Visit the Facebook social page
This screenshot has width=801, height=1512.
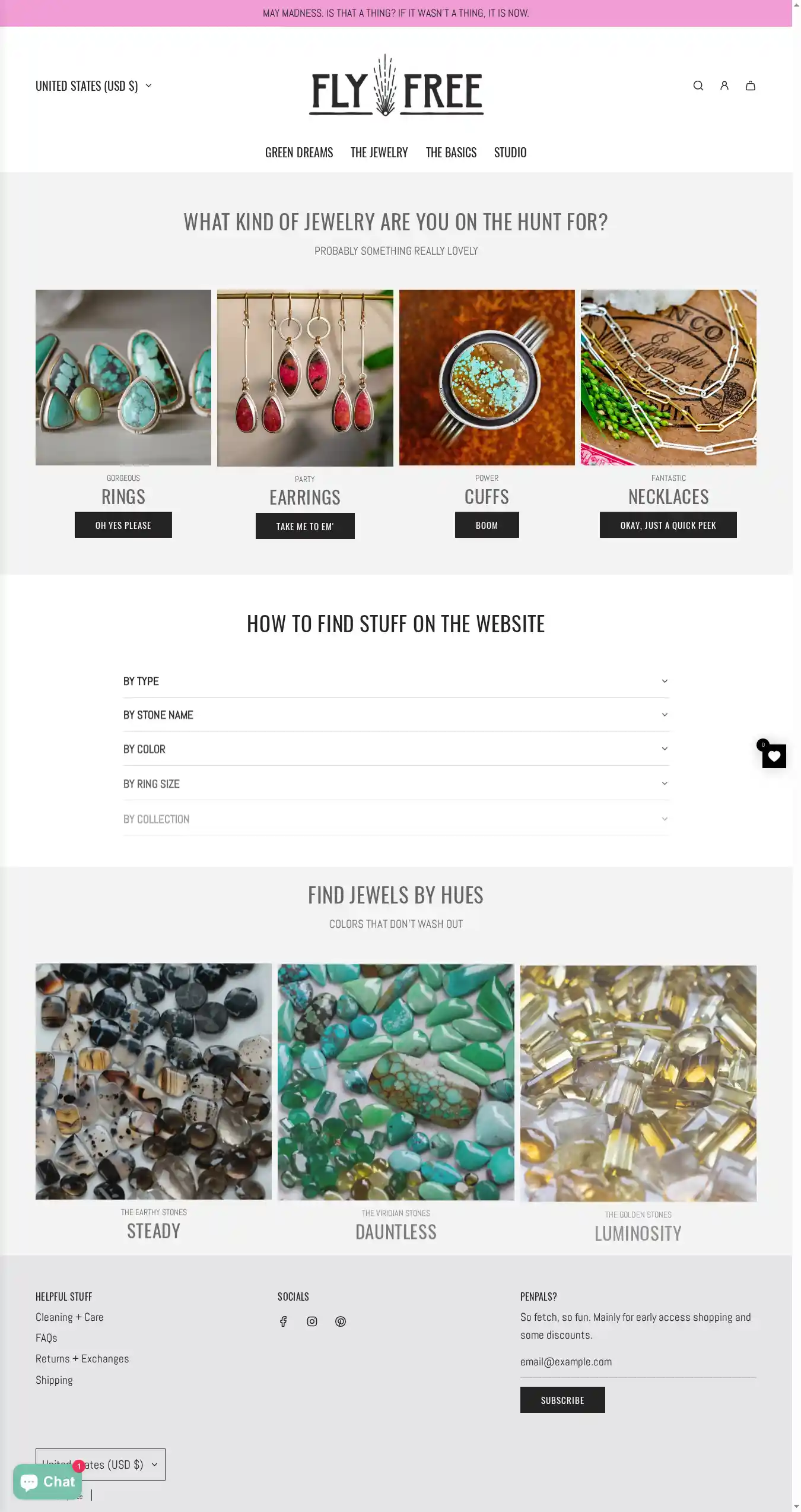coord(284,1321)
